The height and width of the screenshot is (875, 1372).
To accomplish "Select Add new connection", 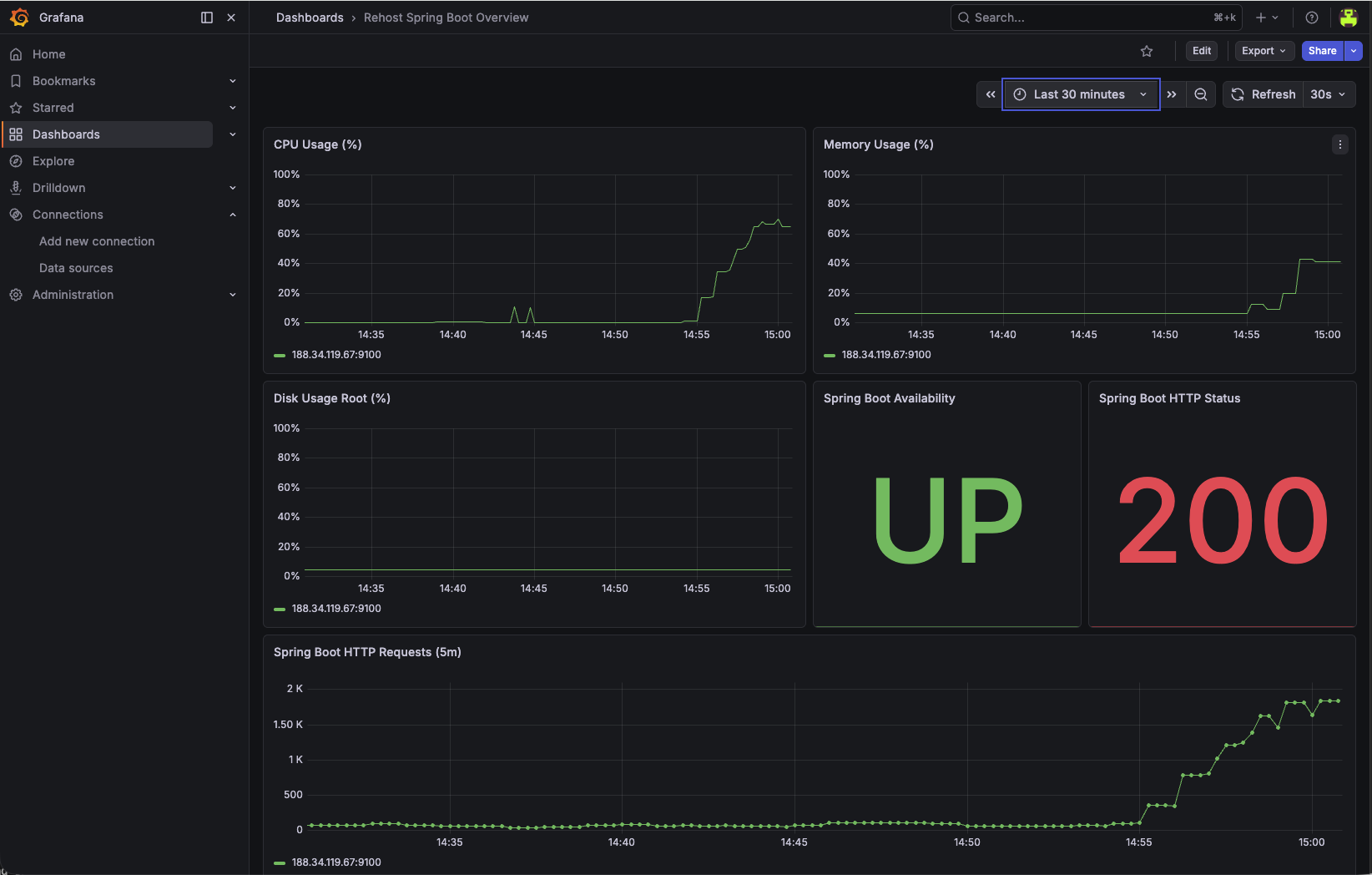I will 97,241.
